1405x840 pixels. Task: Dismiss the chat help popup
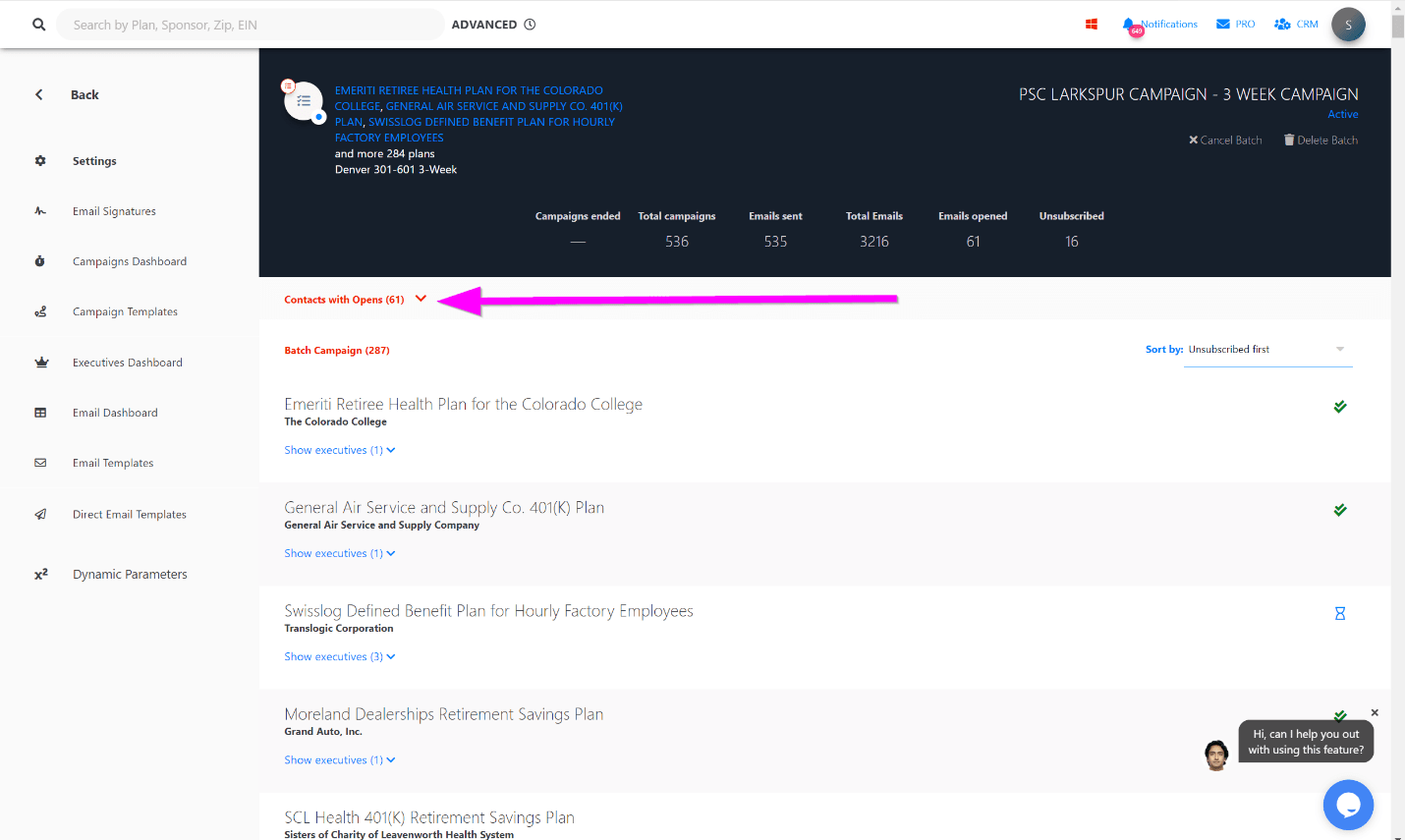(1375, 712)
